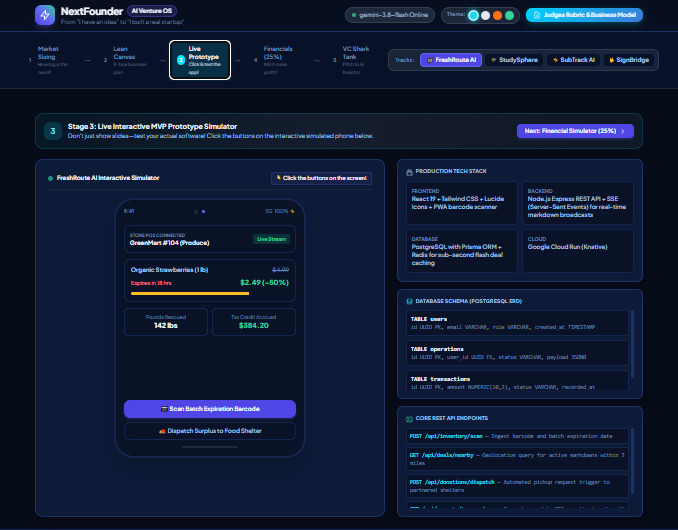Select the cyan theme color
This screenshot has width=678, height=530.
coord(473,16)
